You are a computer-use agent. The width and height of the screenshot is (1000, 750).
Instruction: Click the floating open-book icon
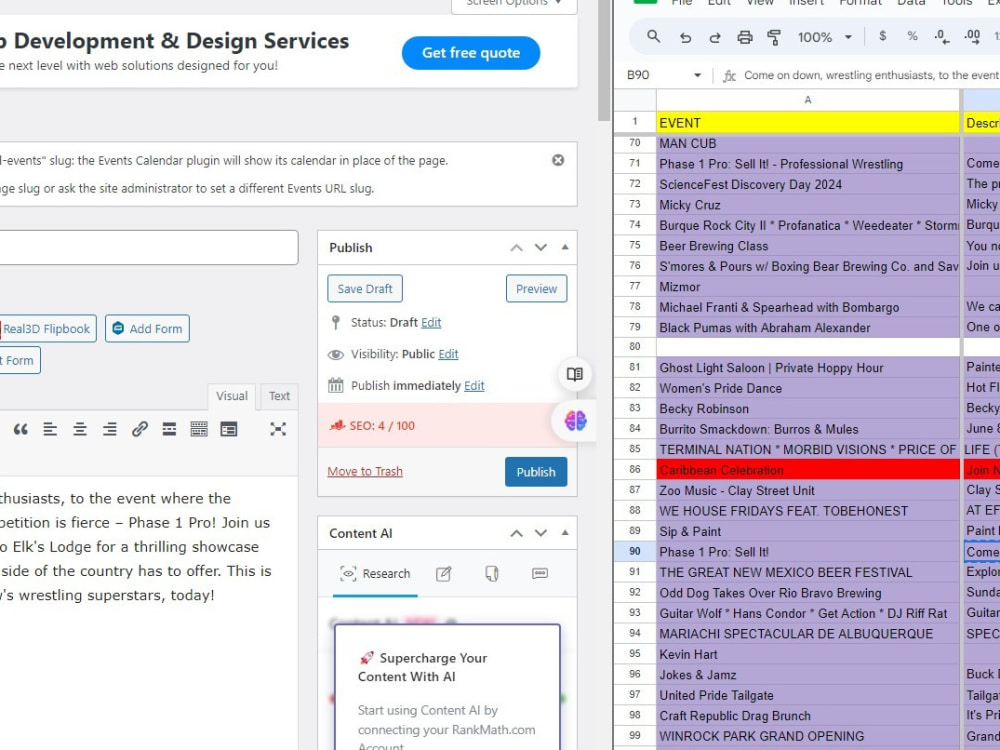pyautogui.click(x=575, y=374)
